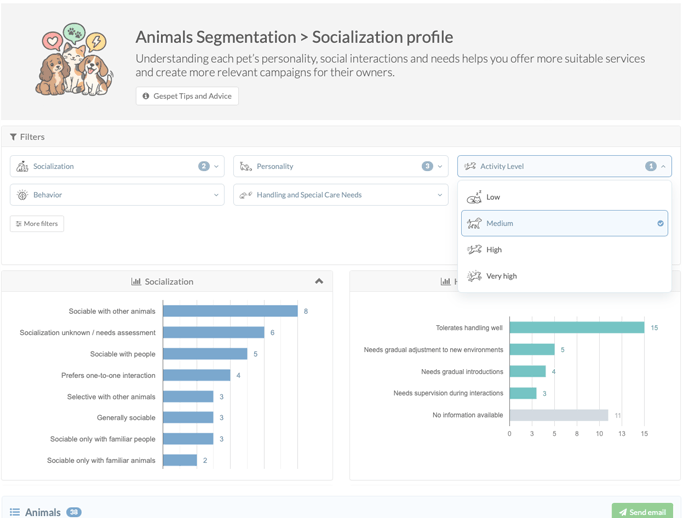Click the list icon beside Animals heading
The height and width of the screenshot is (518, 682).
pyautogui.click(x=15, y=512)
